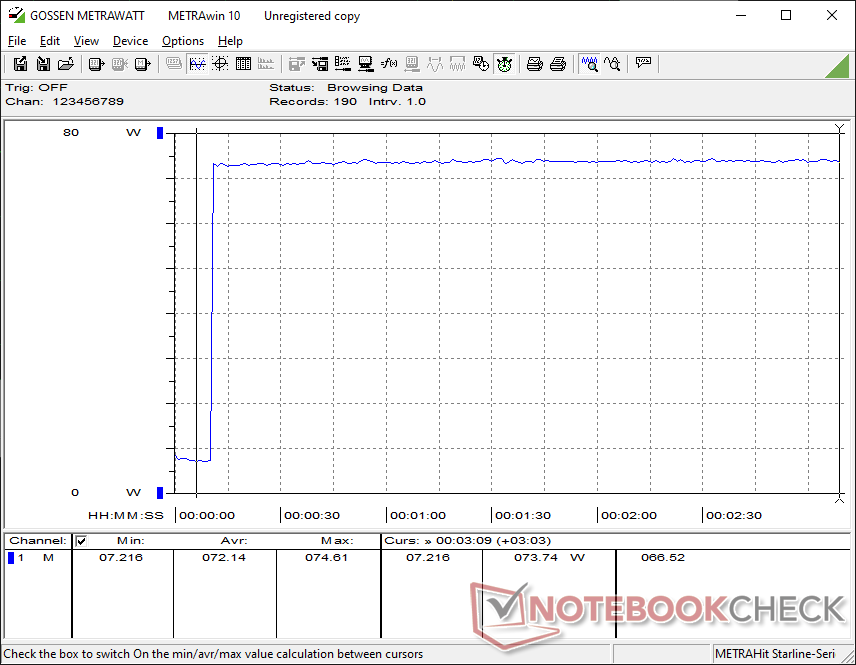The height and width of the screenshot is (665, 856).
Task: Click the curve magnifier search icon
Action: pyautogui.click(x=612, y=64)
